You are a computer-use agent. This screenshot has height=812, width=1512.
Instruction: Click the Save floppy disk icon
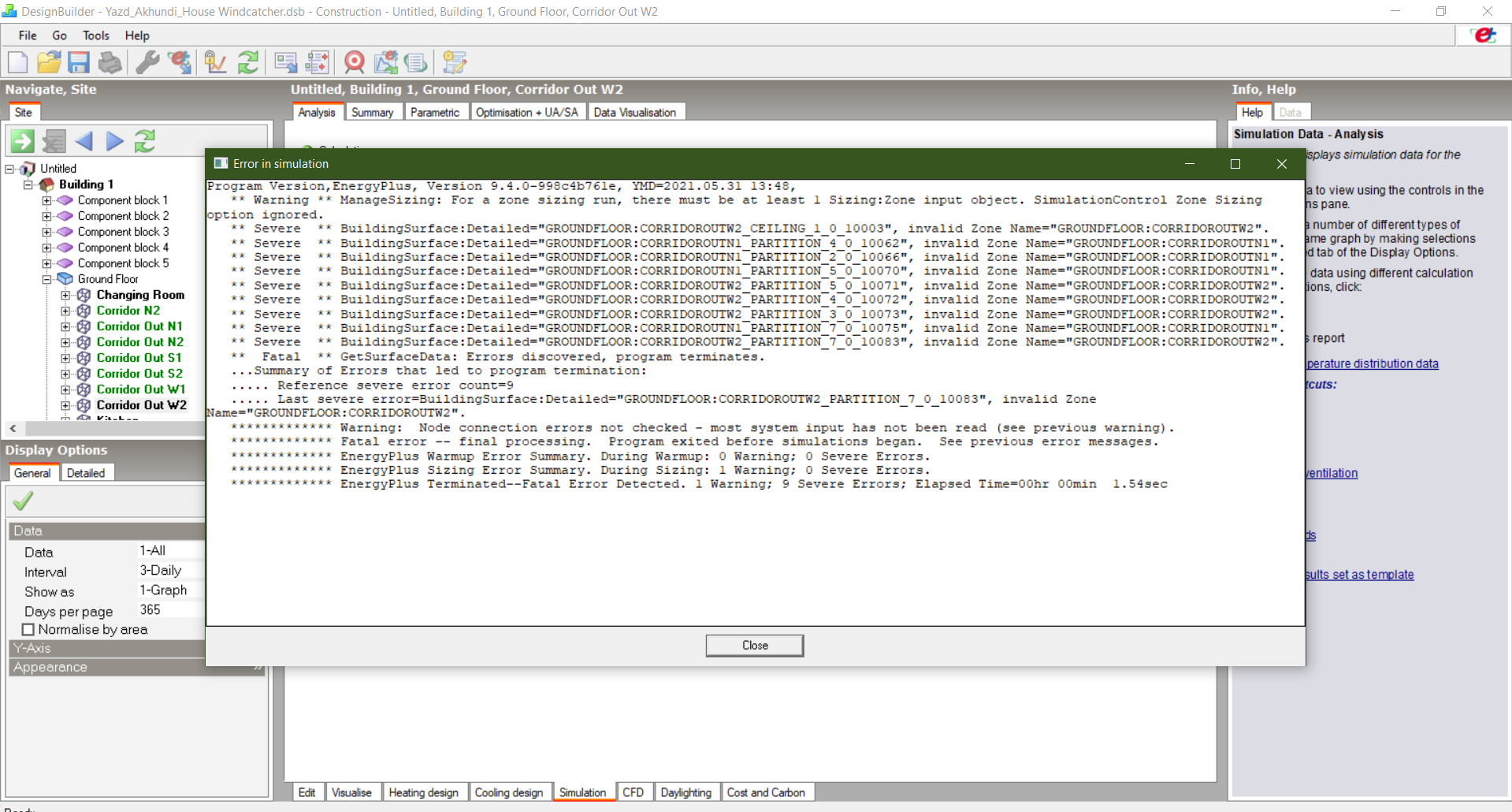point(79,62)
